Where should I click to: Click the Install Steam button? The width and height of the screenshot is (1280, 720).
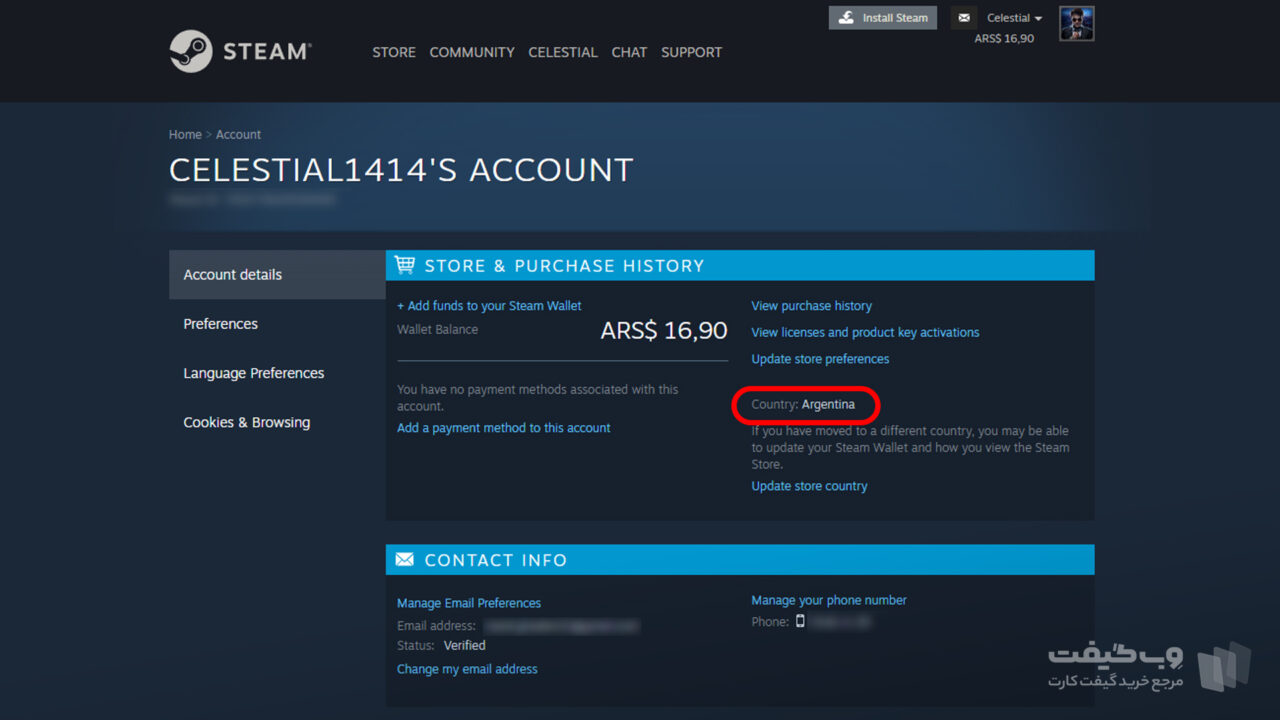883,18
